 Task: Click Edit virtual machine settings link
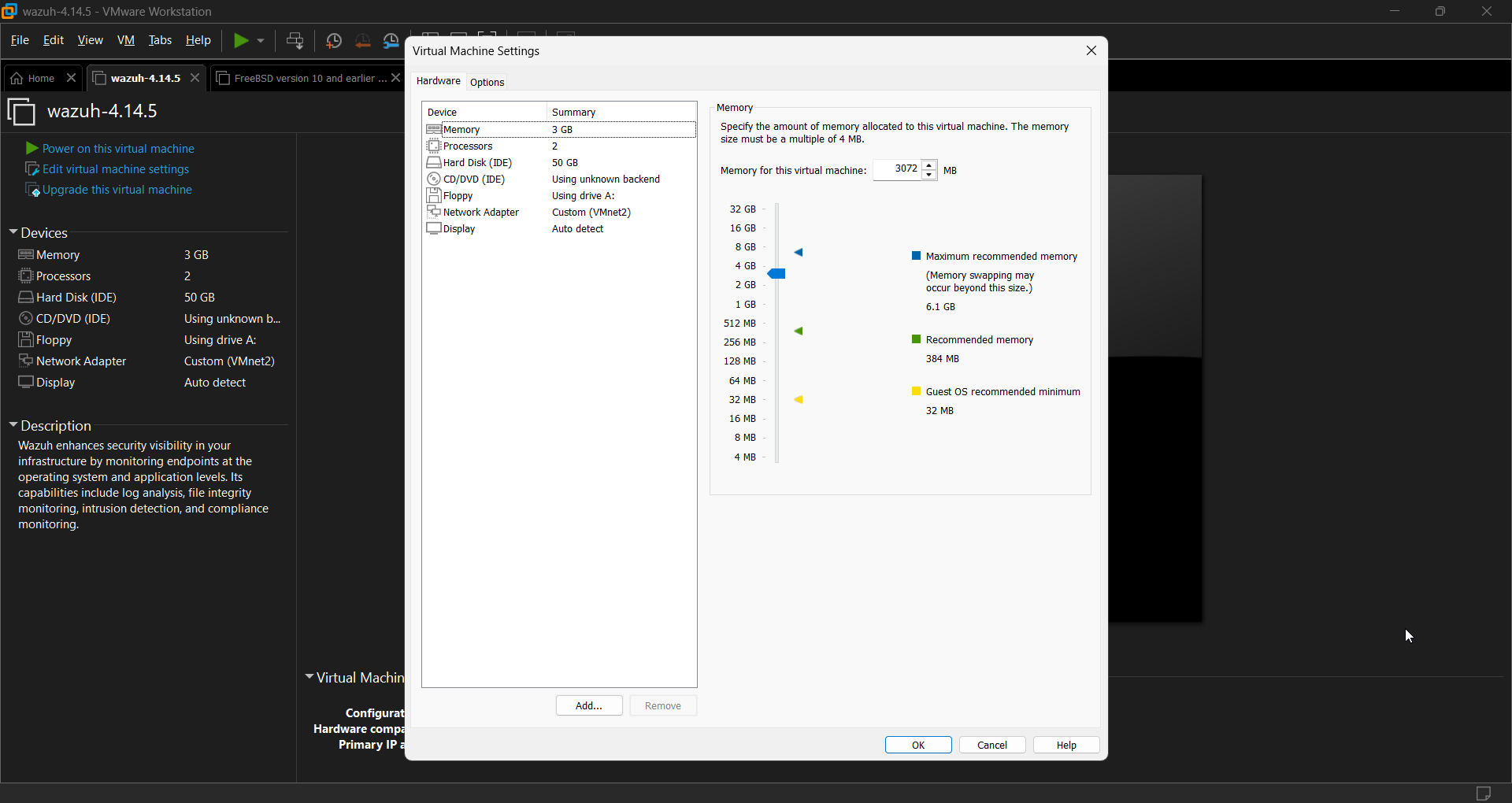pos(116,169)
